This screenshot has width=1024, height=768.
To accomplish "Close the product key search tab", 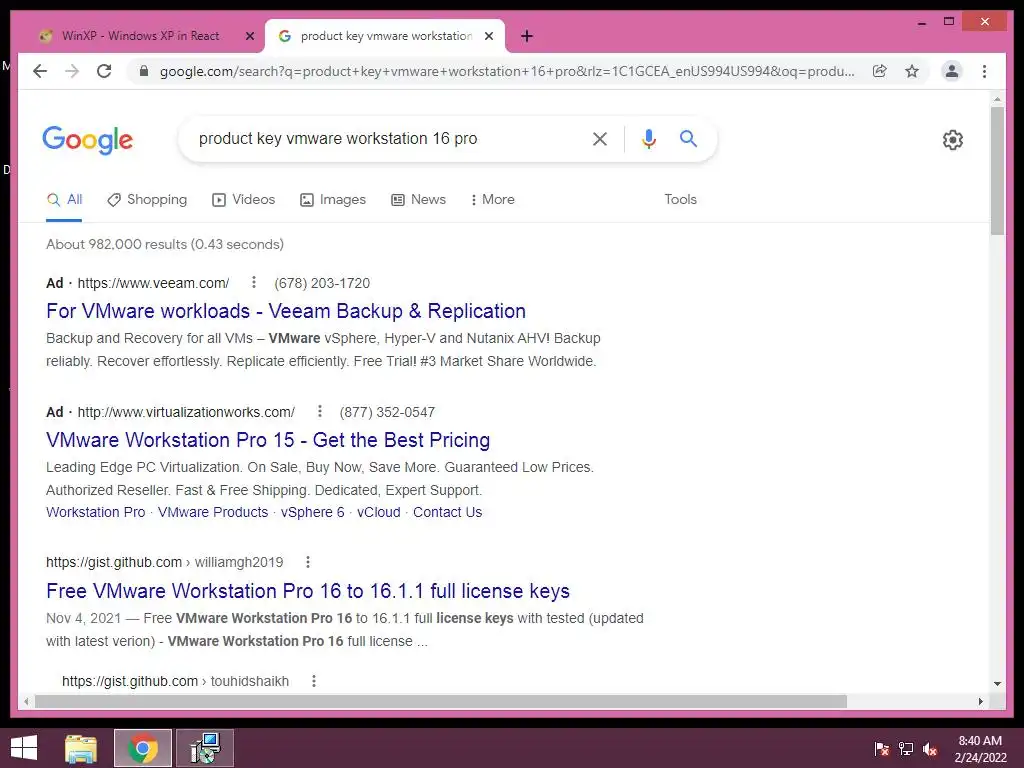I will click(488, 36).
